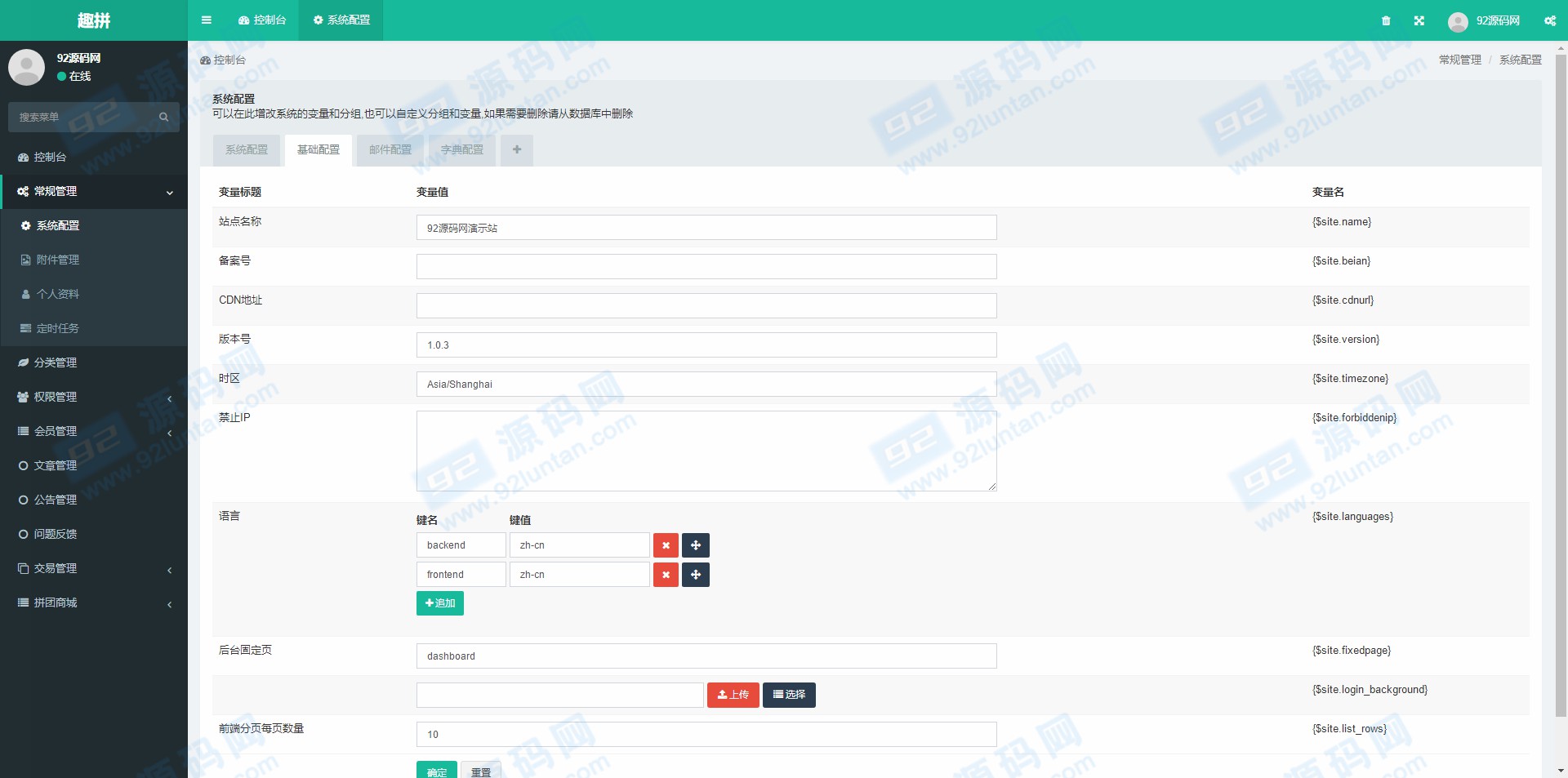Switch to the 字典配置 tab
Image resolution: width=1568 pixels, height=778 pixels.
[462, 150]
